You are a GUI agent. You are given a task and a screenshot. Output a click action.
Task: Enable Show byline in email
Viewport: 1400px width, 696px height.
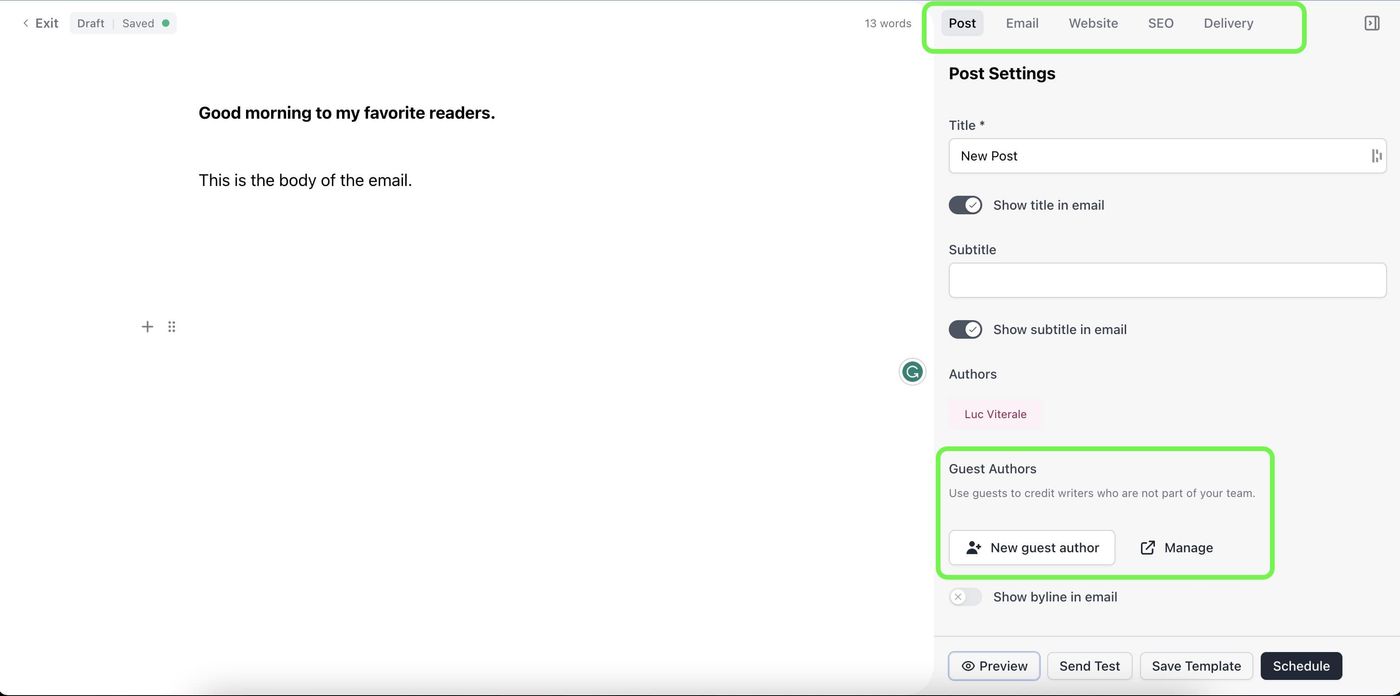966,597
